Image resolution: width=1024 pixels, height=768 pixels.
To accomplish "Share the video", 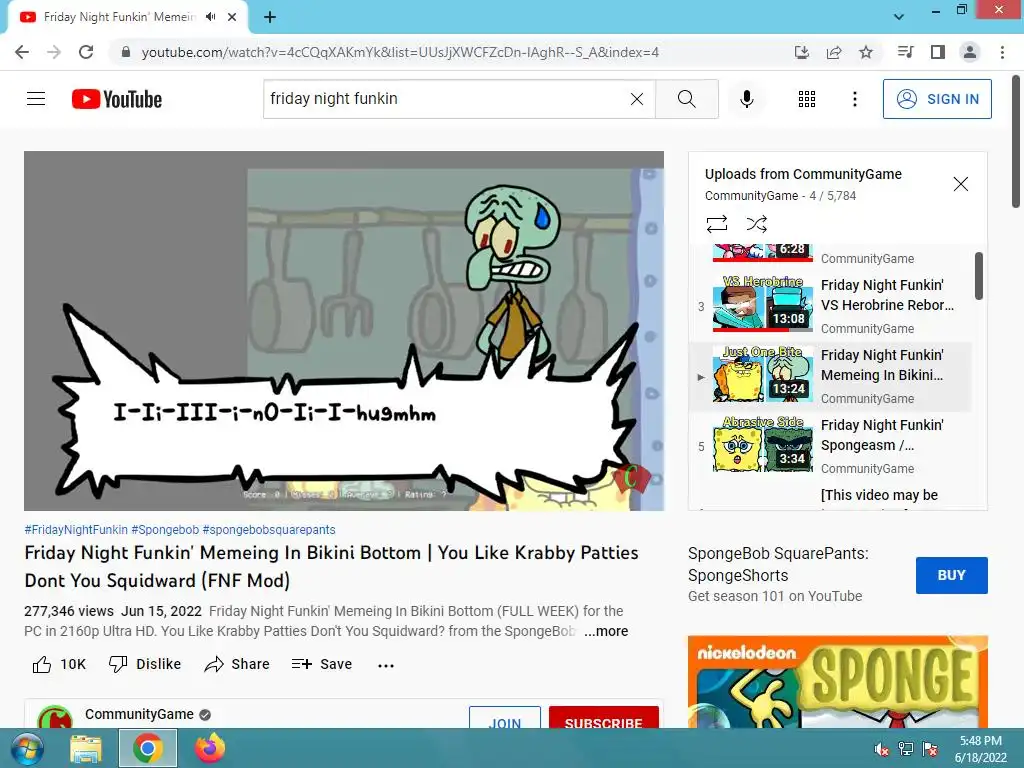I will [x=237, y=664].
